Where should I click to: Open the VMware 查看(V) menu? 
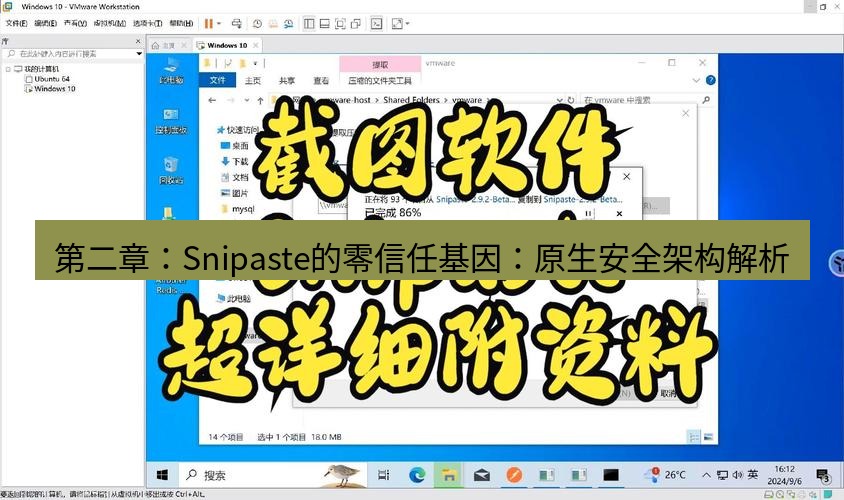tap(75, 24)
